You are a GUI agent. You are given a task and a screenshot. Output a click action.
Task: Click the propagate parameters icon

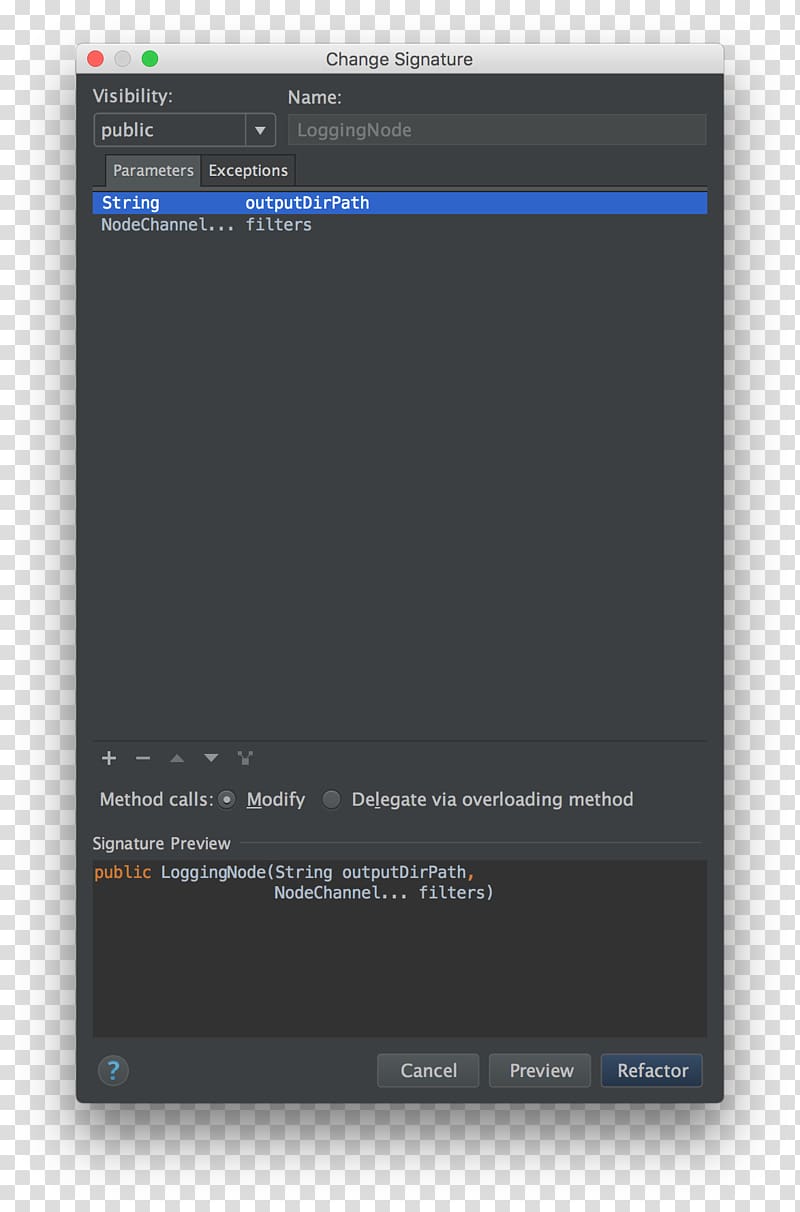(x=245, y=758)
